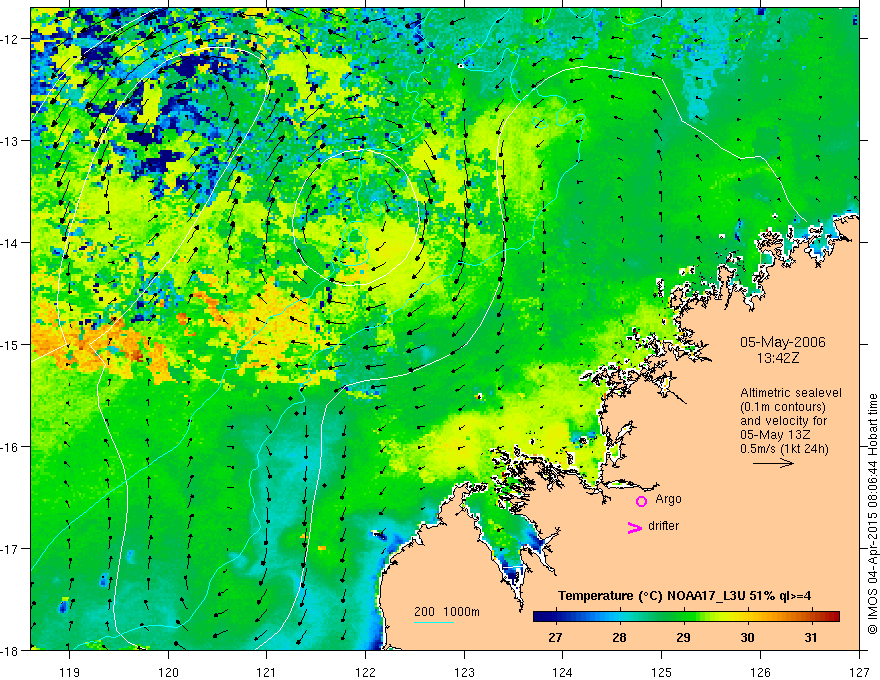
Task: Click the temperature color bar
Action: pyautogui.click(x=686, y=617)
